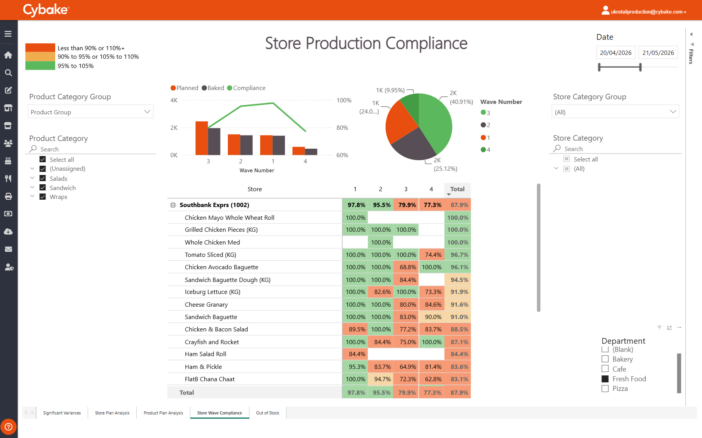Click the focus mode icon above Department

pyautogui.click(x=669, y=327)
